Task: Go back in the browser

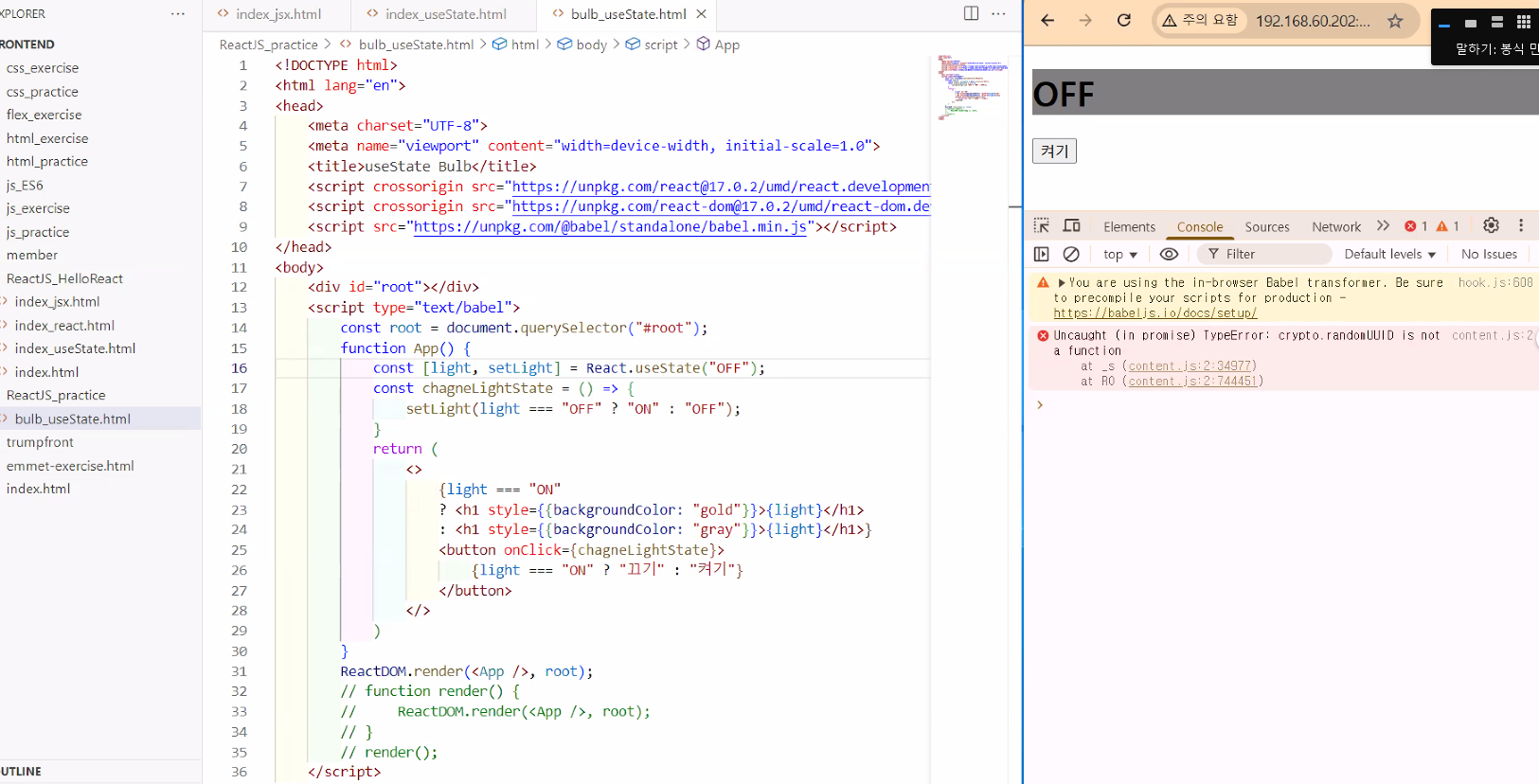Action: 1047,20
